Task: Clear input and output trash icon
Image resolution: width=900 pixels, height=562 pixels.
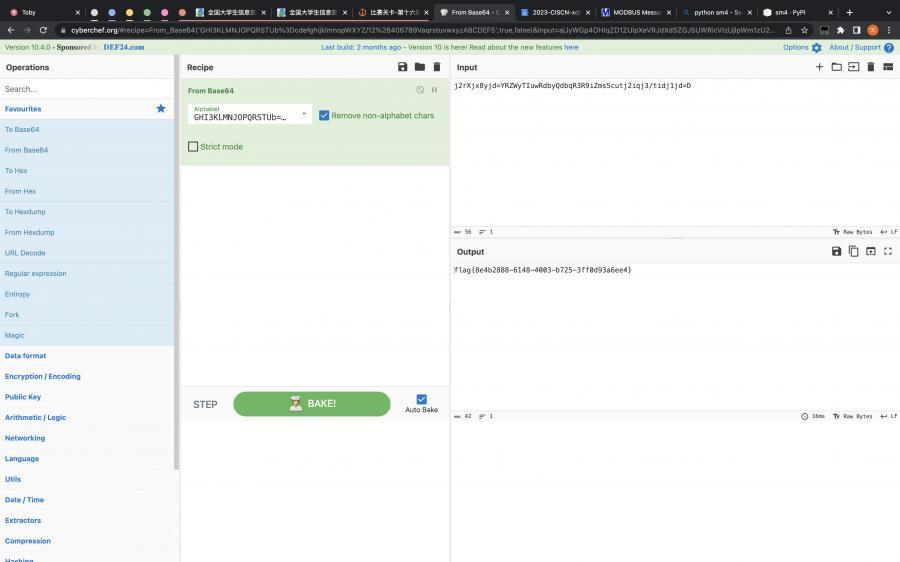Action: point(871,67)
